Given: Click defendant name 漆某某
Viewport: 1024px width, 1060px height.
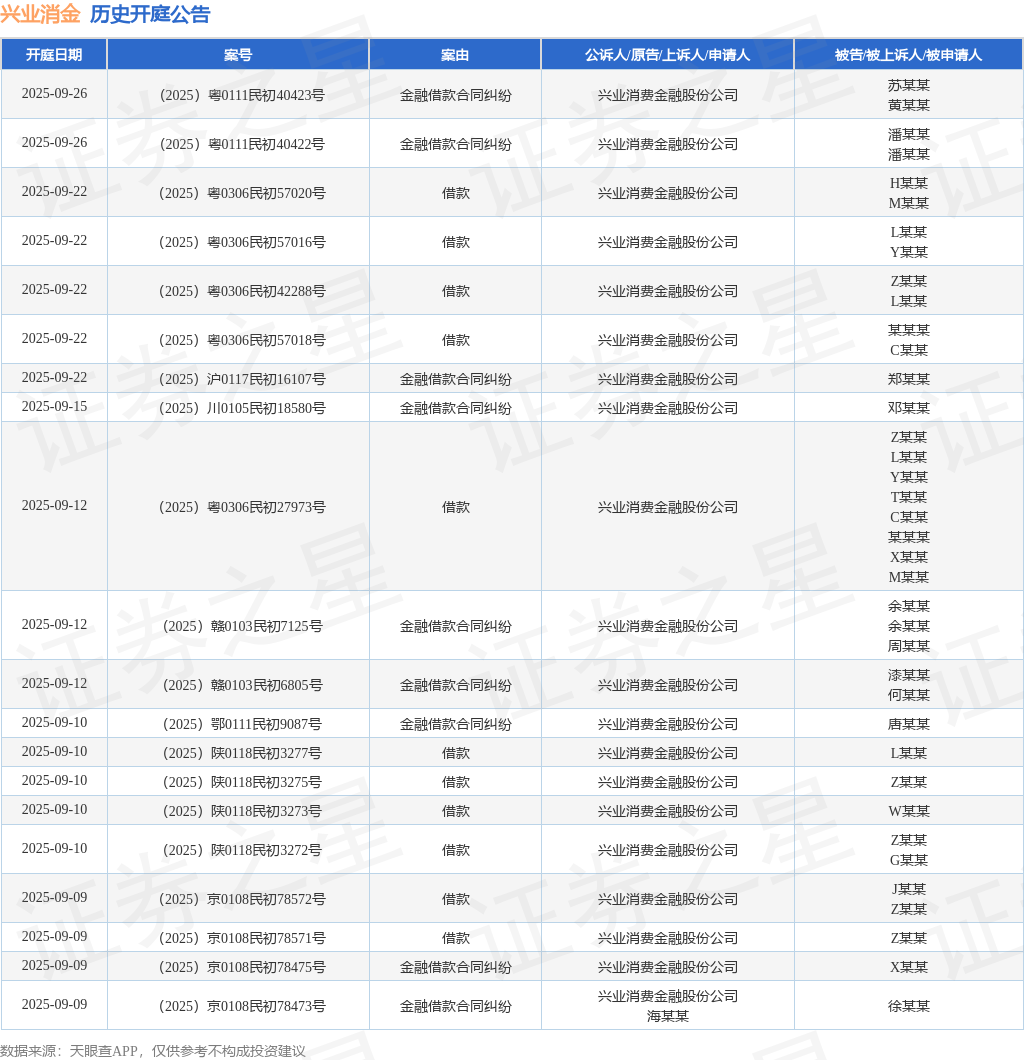Looking at the screenshot, I should 908,675.
